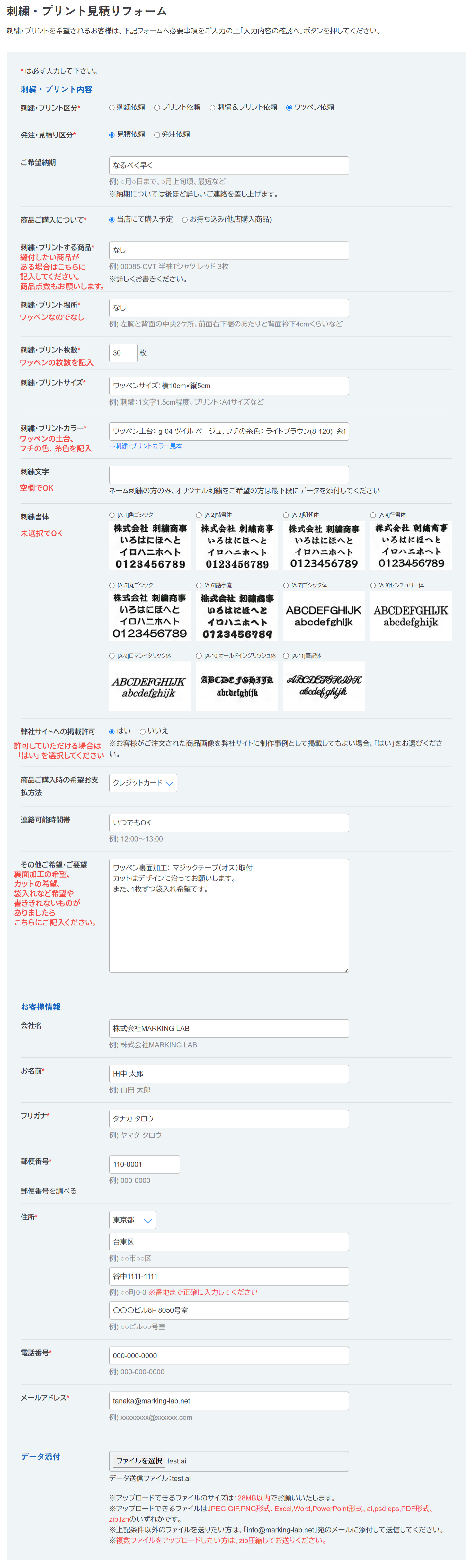The image size is (472, 1568).
Task: Open the クレジットカード payment method dropdown
Action: coord(143,783)
